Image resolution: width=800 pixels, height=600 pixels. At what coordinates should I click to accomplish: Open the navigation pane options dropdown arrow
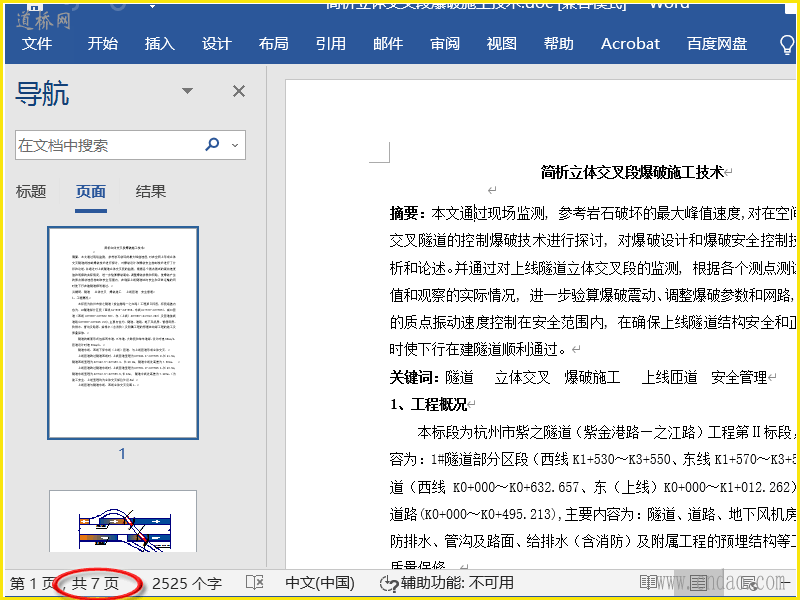(187, 91)
